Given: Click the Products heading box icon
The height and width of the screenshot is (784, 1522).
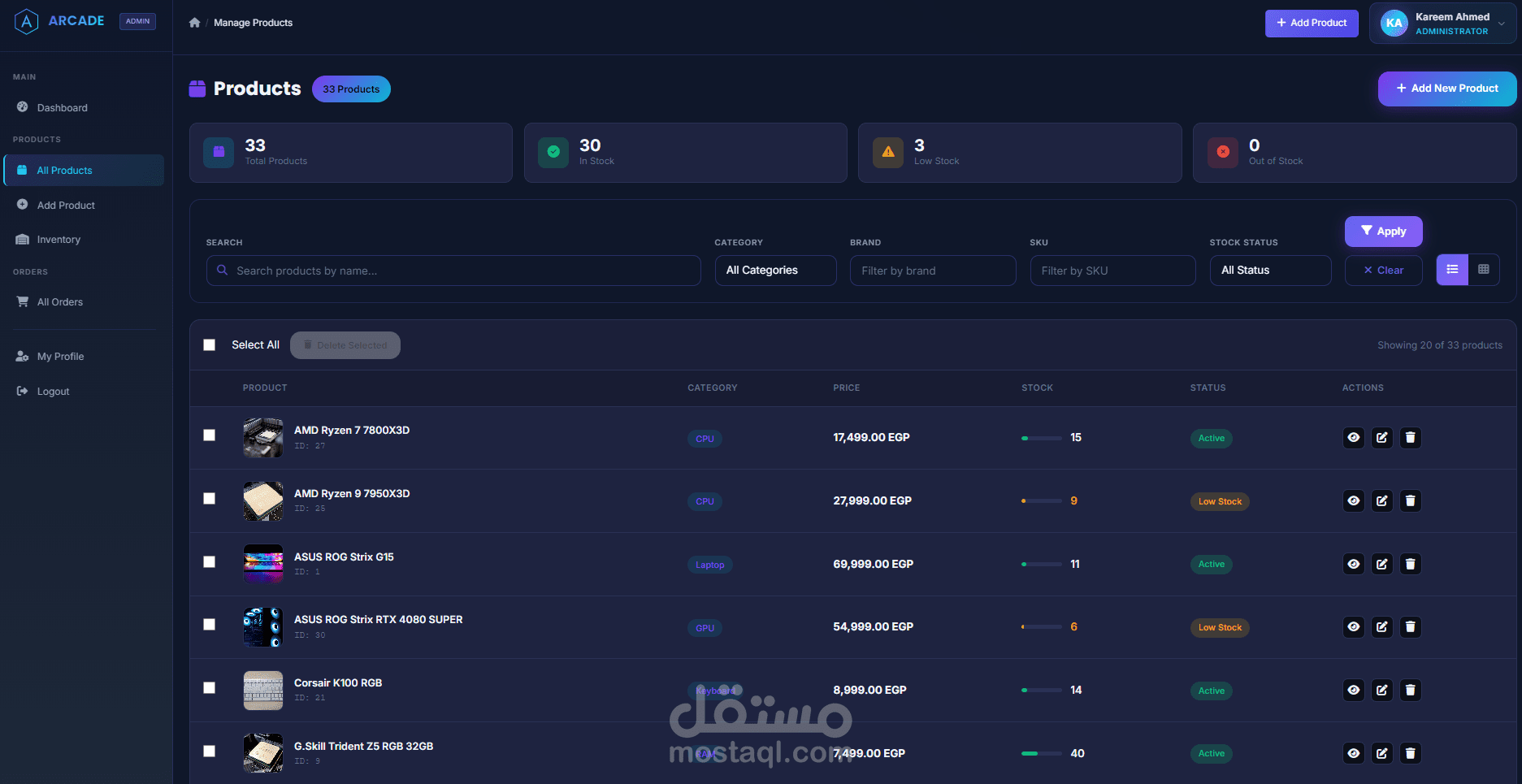Looking at the screenshot, I should [x=197, y=89].
